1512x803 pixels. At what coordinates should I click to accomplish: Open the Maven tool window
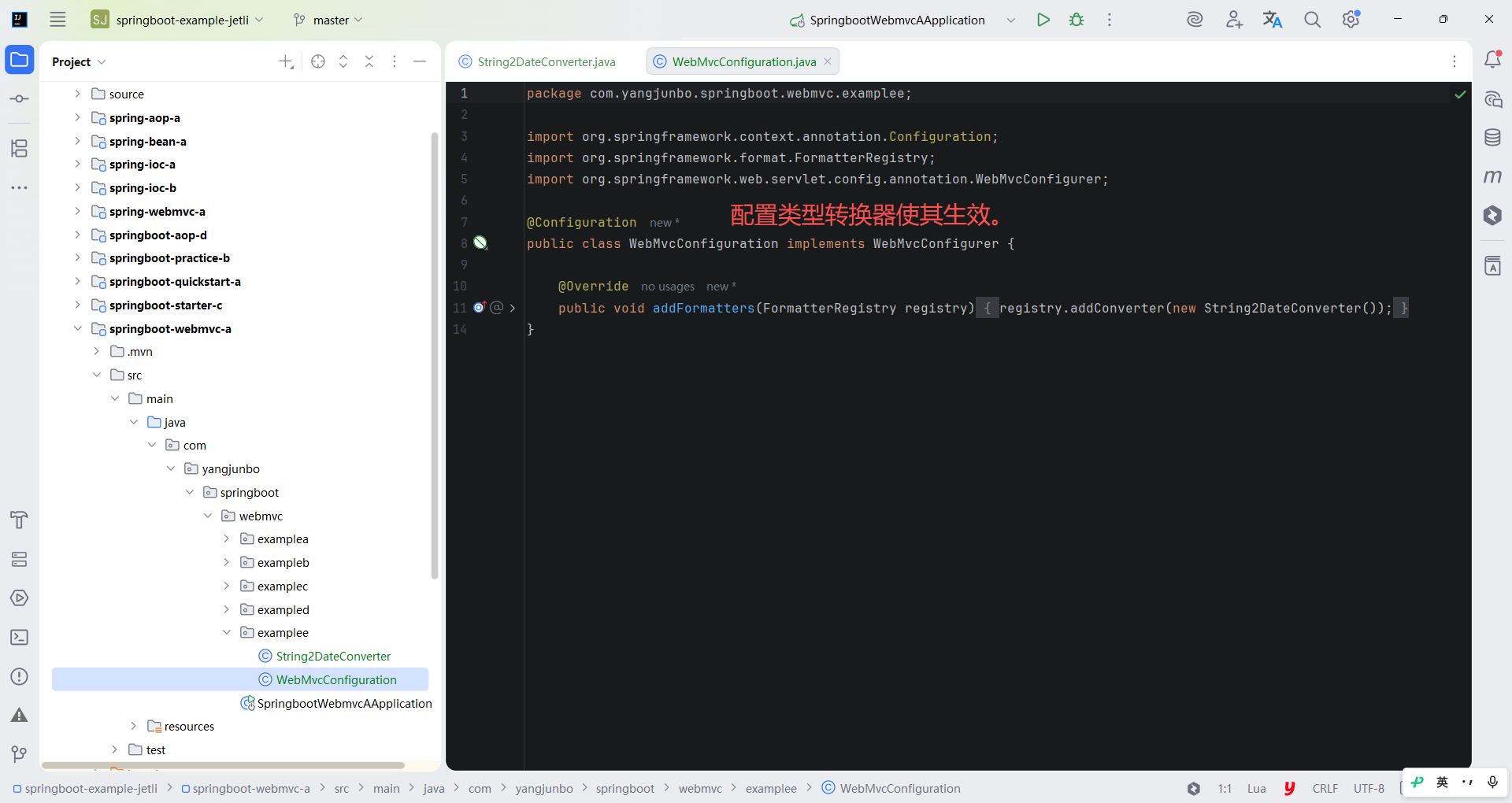click(x=1492, y=176)
